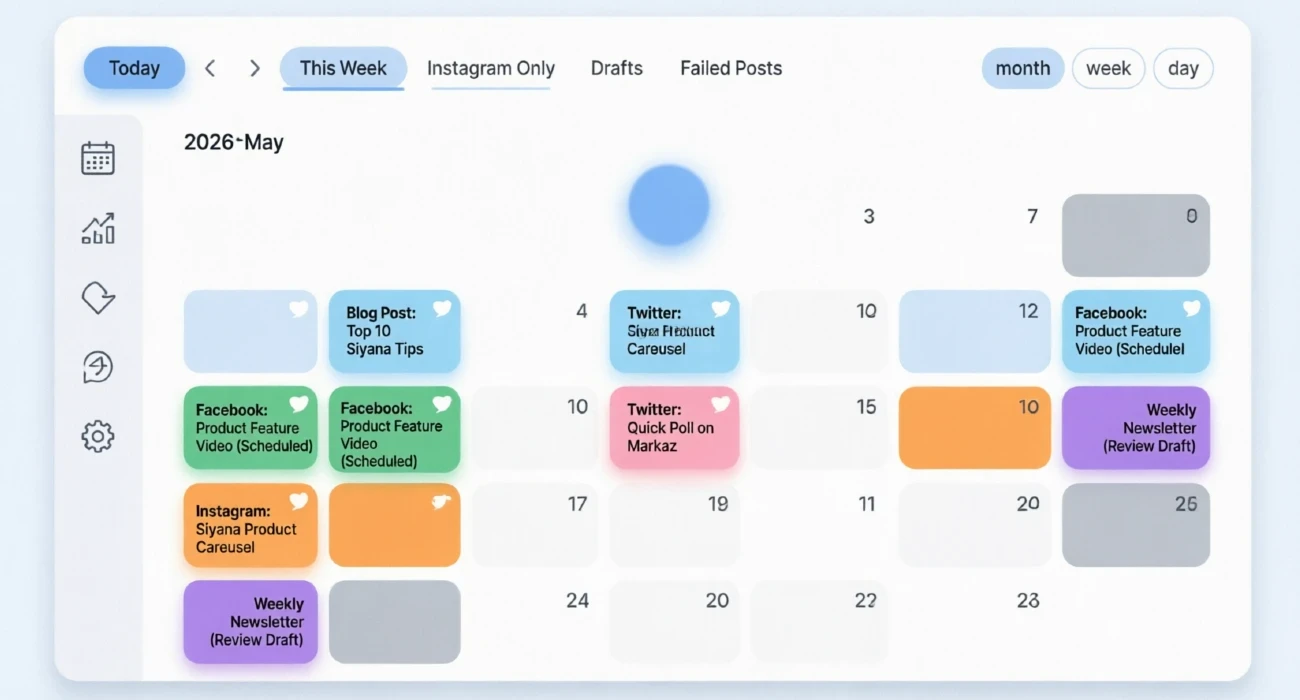Go to previous period with left chevron
The image size is (1300, 700).
(210, 68)
